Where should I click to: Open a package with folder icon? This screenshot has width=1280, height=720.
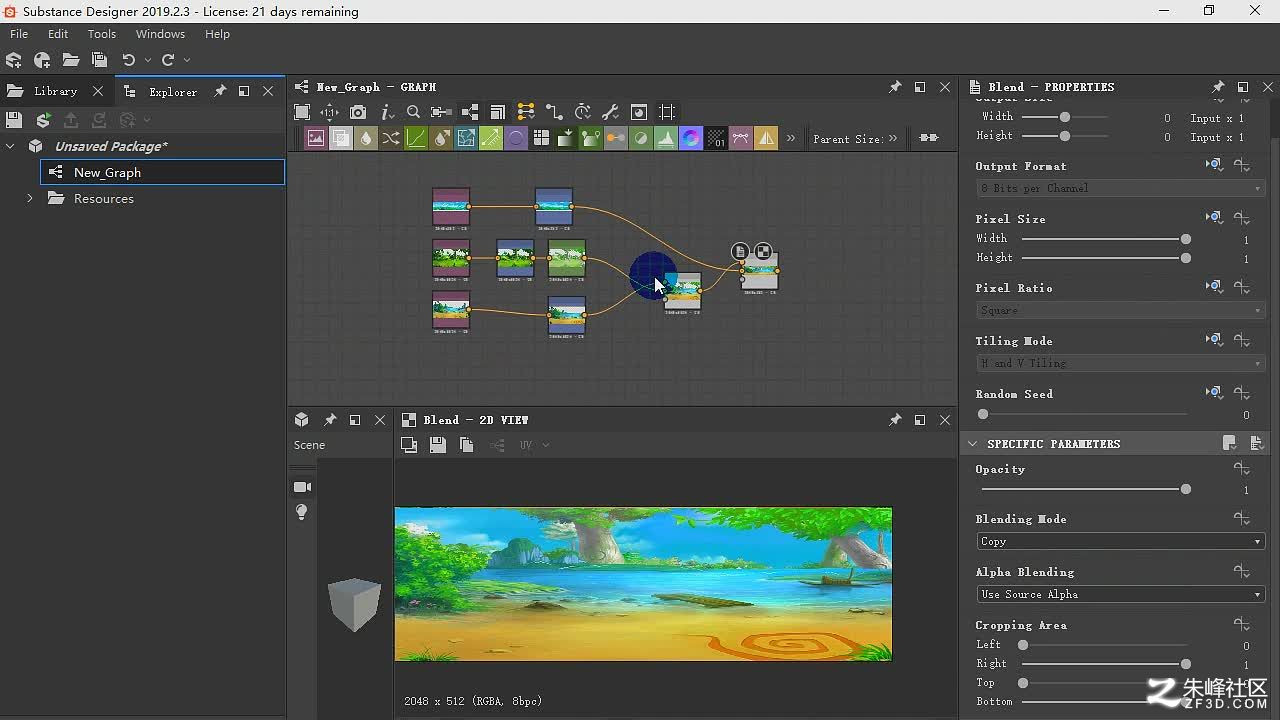[x=70, y=60]
